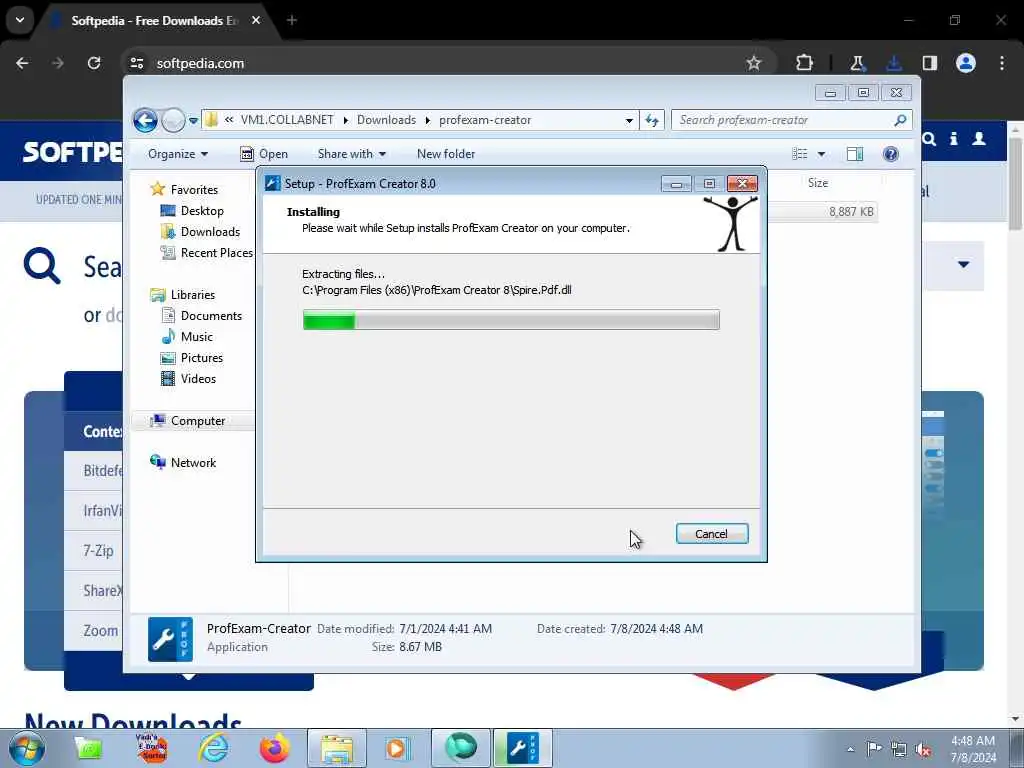Open the Share with menu

tap(351, 154)
